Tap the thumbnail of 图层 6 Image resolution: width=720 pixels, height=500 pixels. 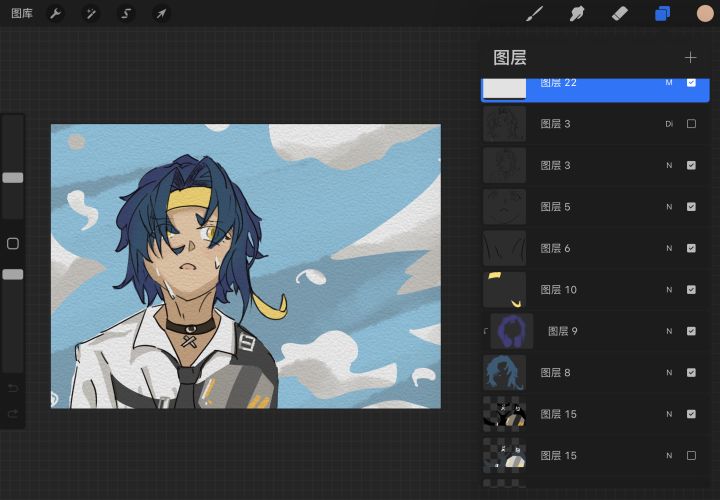504,248
